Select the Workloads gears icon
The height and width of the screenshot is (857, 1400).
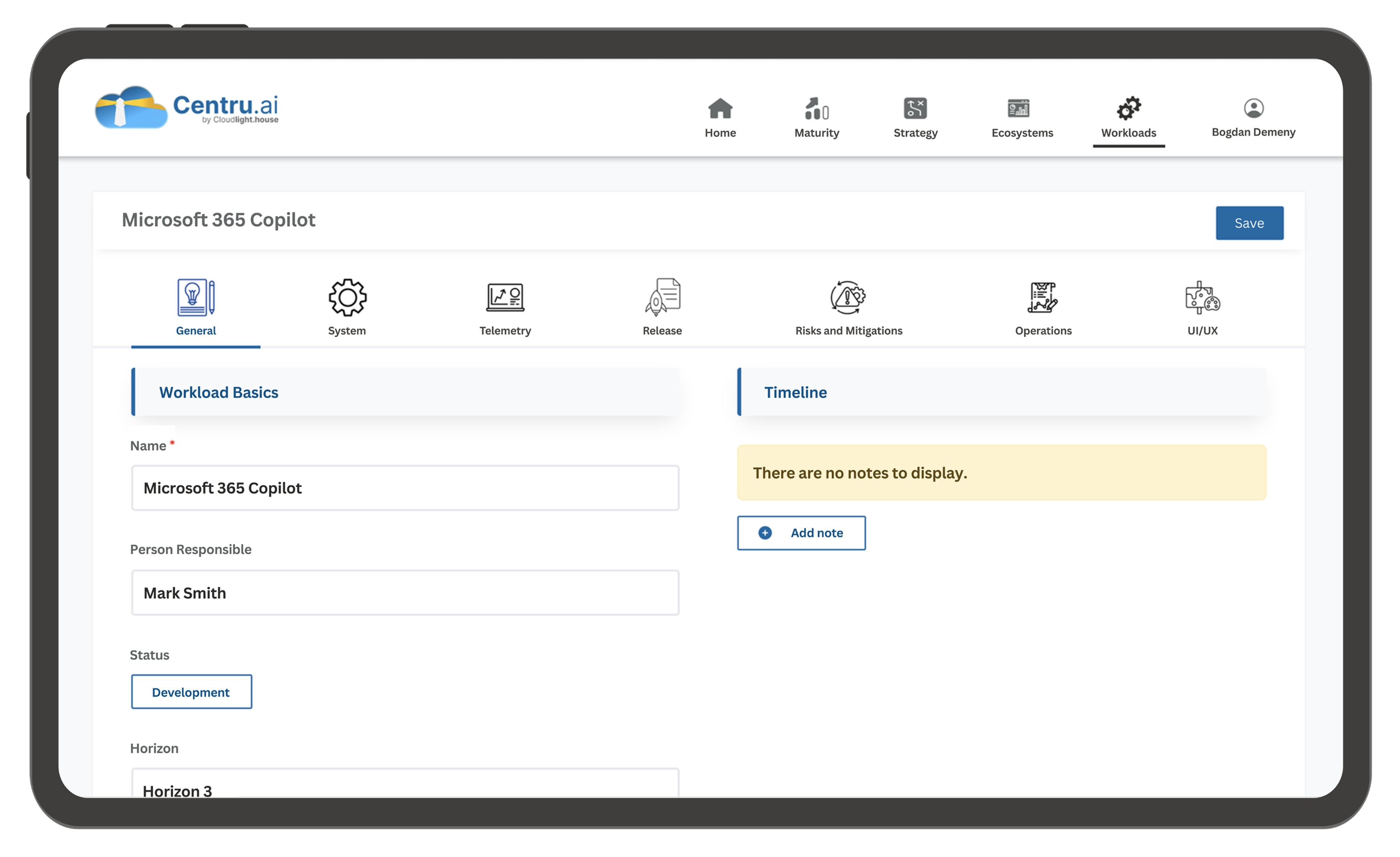(1128, 108)
